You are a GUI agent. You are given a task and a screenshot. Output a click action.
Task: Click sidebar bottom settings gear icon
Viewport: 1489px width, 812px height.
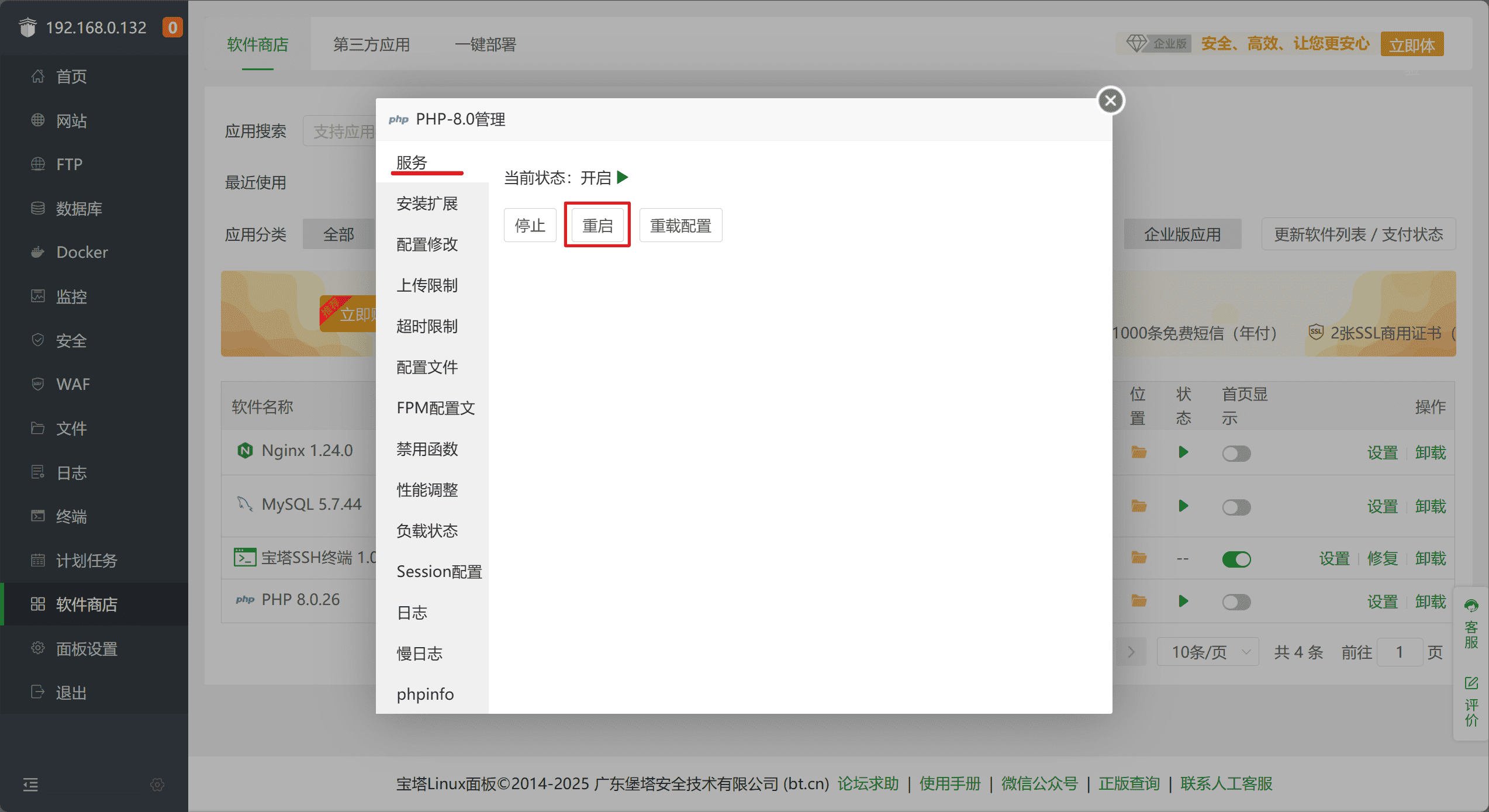(157, 785)
